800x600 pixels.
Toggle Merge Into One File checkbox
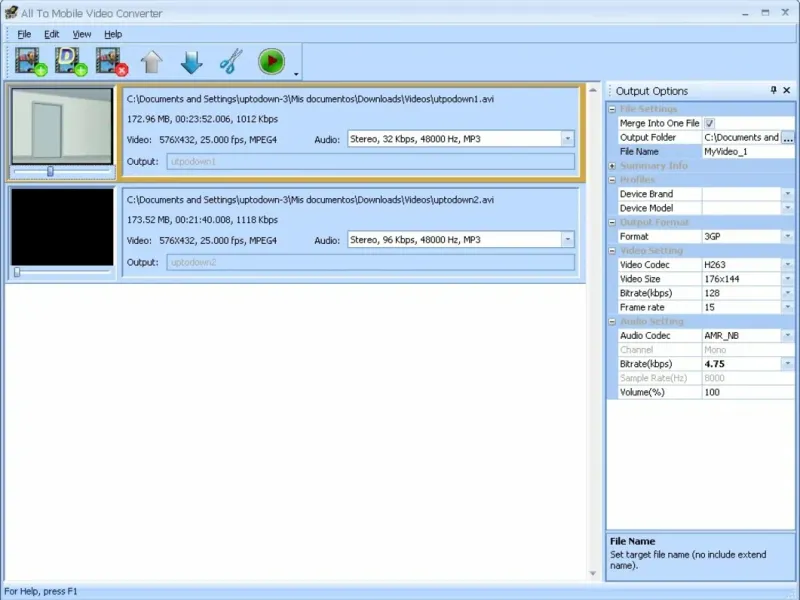coord(709,123)
